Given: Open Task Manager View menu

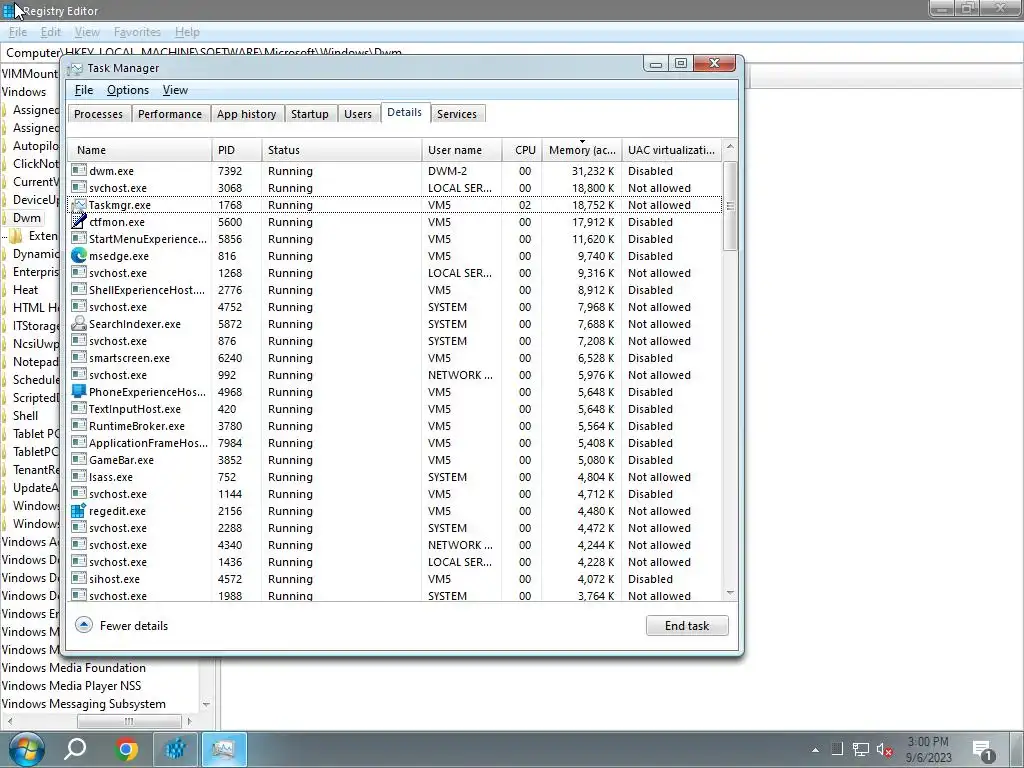Looking at the screenshot, I should [175, 90].
